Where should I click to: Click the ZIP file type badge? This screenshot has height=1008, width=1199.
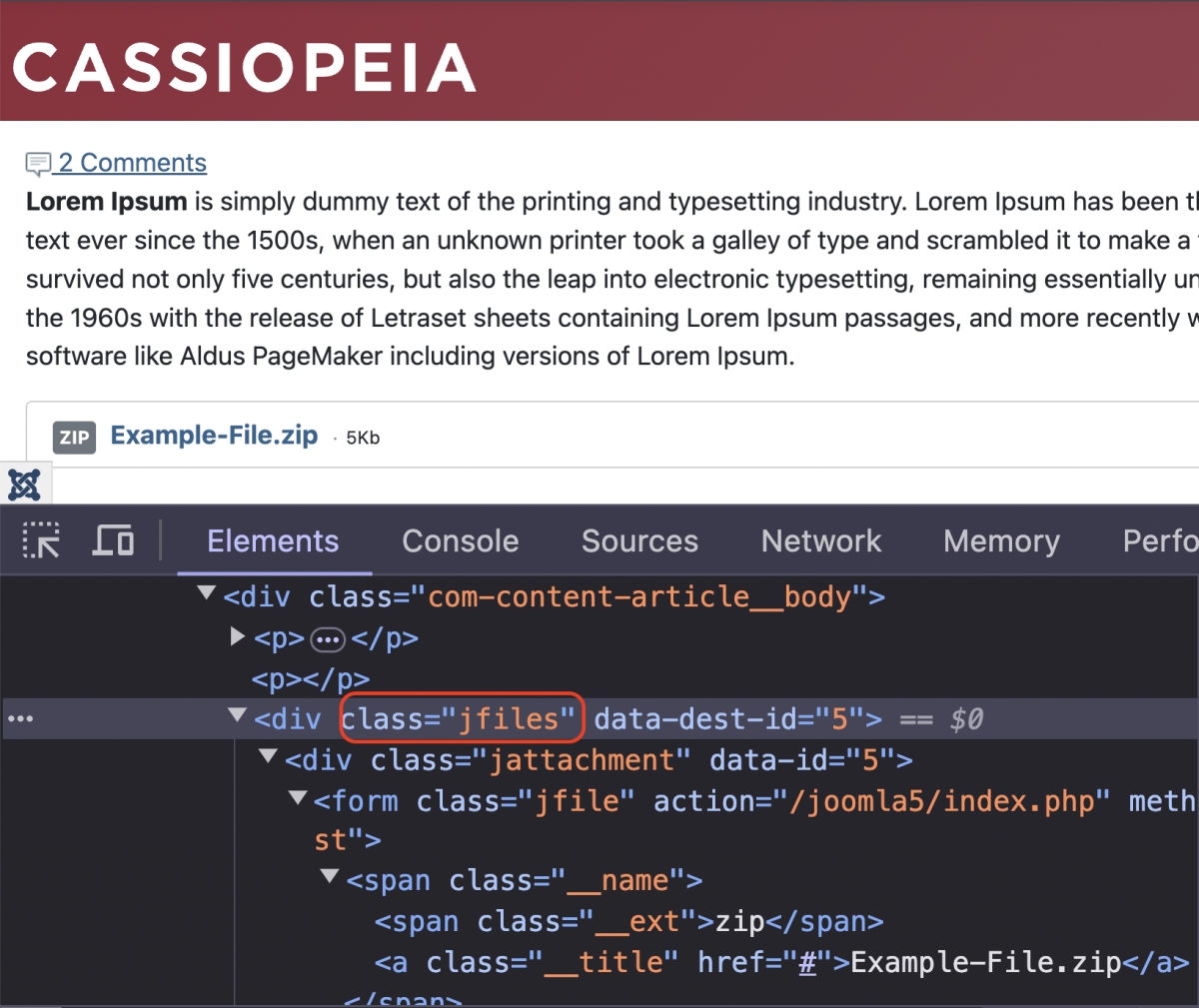tap(74, 438)
